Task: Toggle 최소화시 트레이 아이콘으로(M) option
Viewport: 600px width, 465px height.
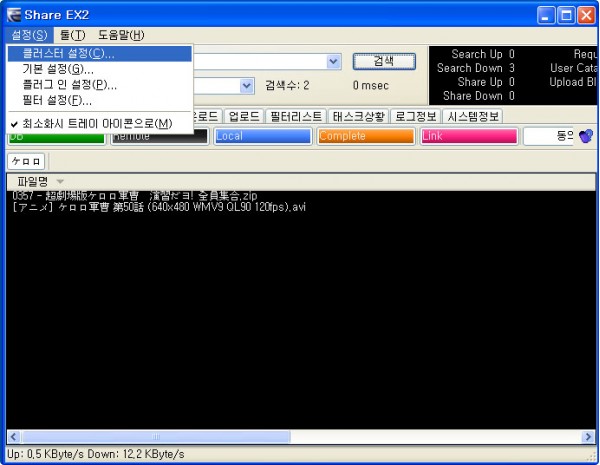Action: coord(99,124)
